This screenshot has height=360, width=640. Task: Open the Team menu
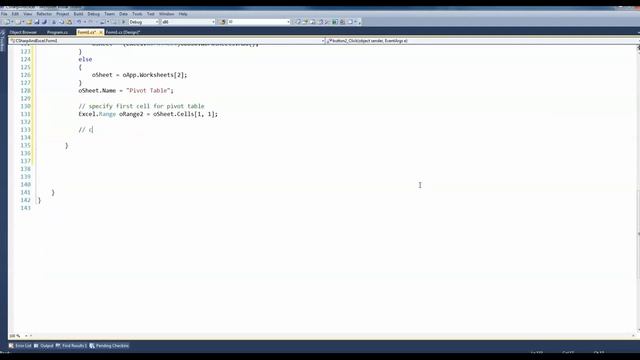tap(109, 14)
